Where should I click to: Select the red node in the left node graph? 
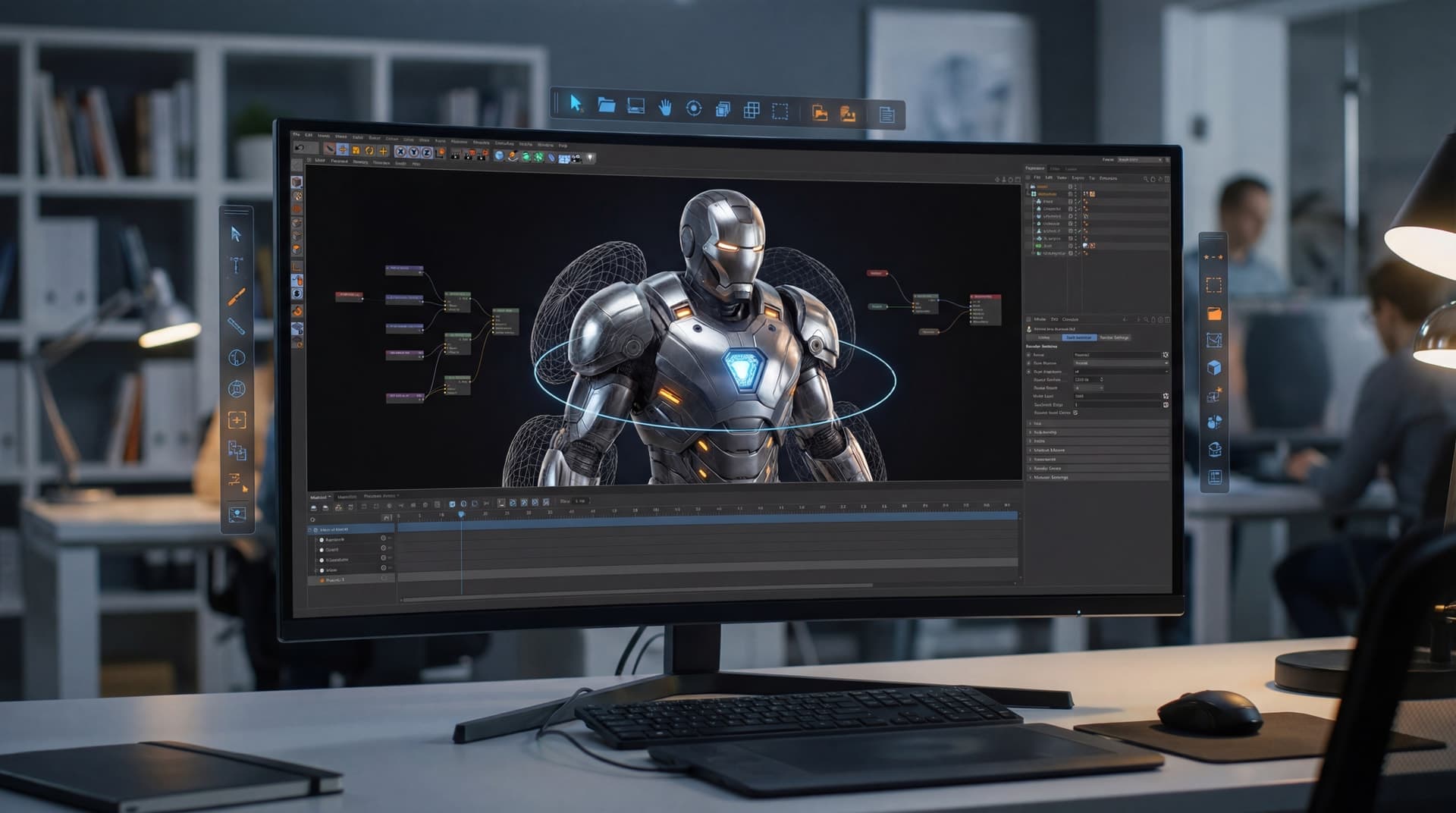[350, 295]
